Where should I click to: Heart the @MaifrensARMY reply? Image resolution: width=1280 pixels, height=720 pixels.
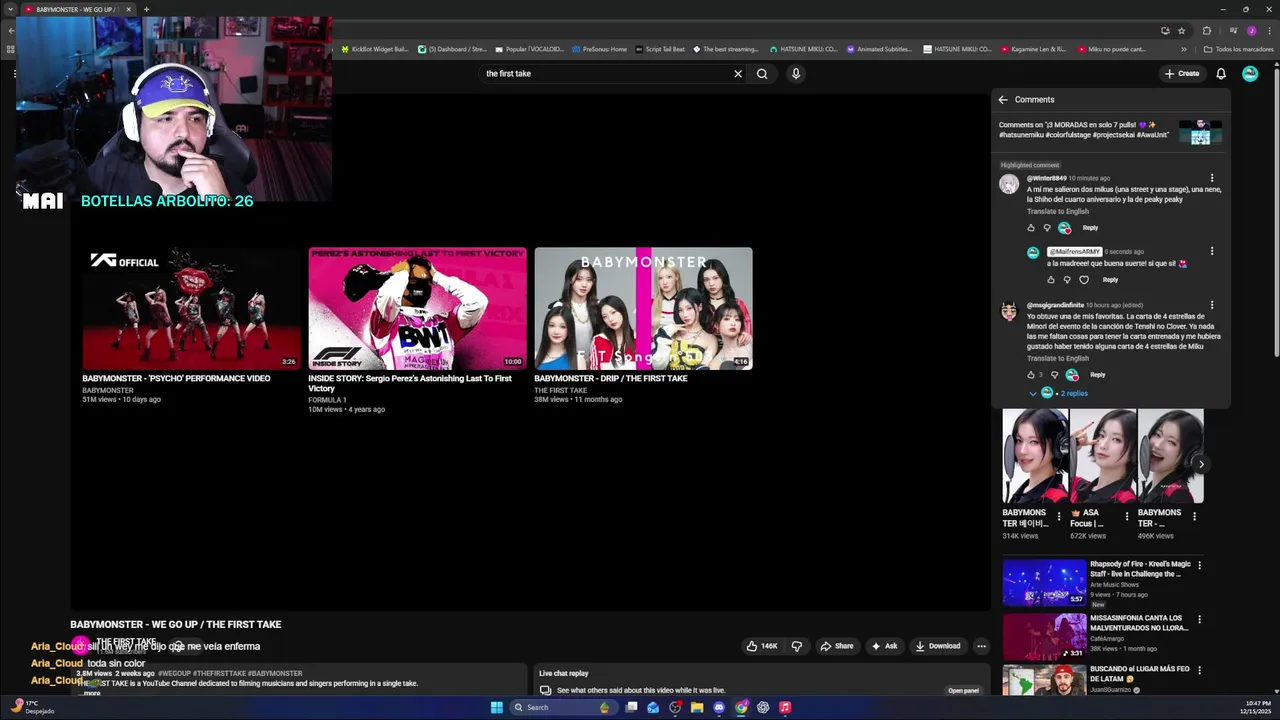click(1083, 280)
